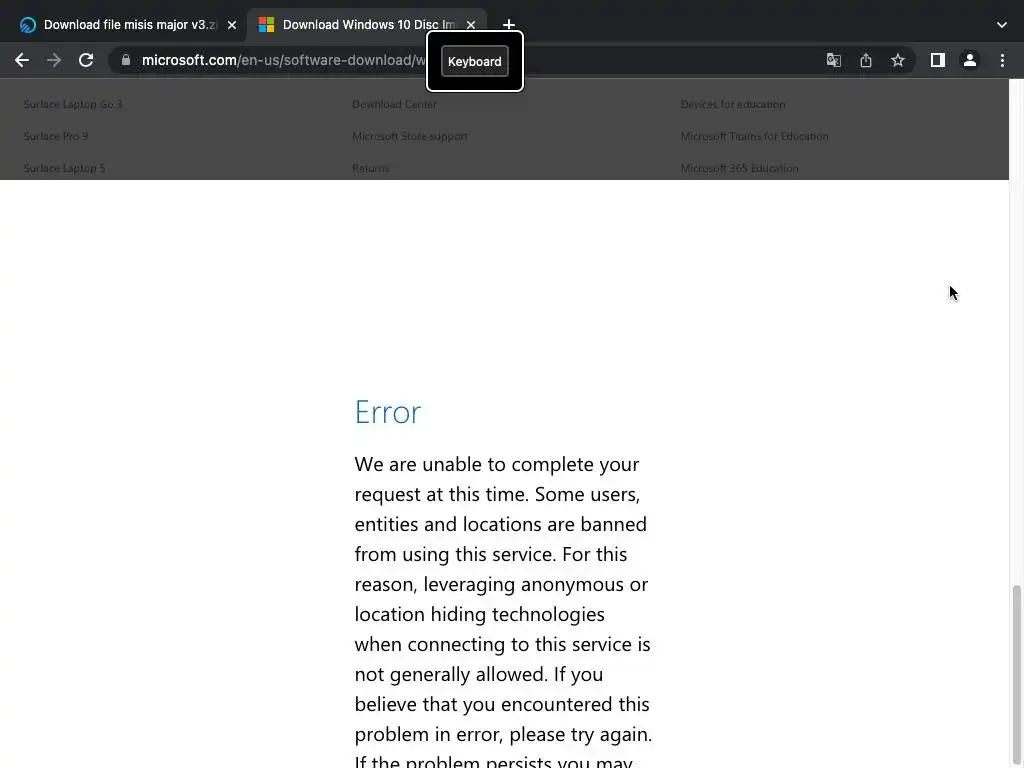The height and width of the screenshot is (768, 1024).
Task: Click the forward navigation arrow
Action: pyautogui.click(x=54, y=61)
